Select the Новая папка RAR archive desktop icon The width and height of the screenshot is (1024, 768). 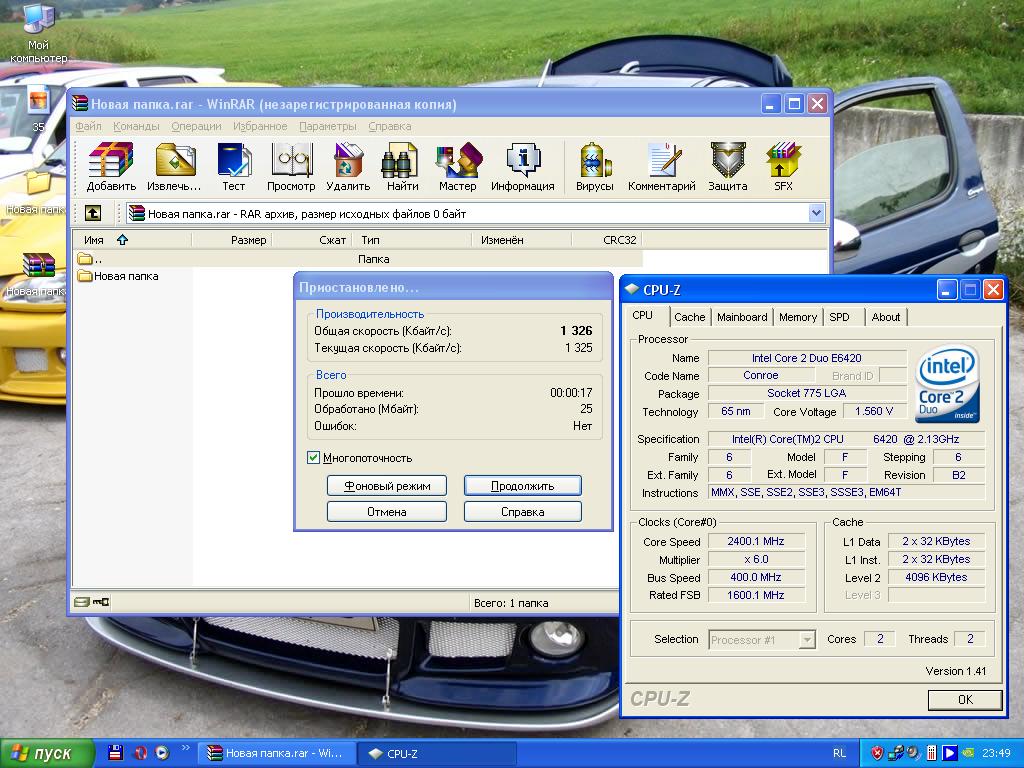pyautogui.click(x=37, y=274)
